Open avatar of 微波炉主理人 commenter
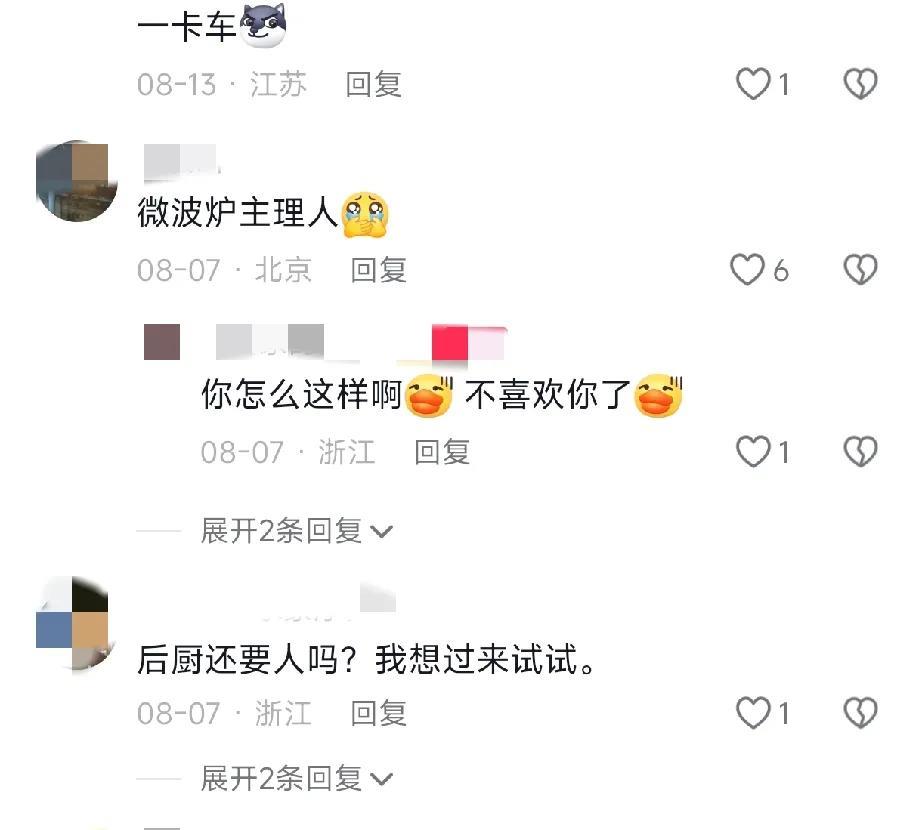922x830 pixels. point(76,181)
